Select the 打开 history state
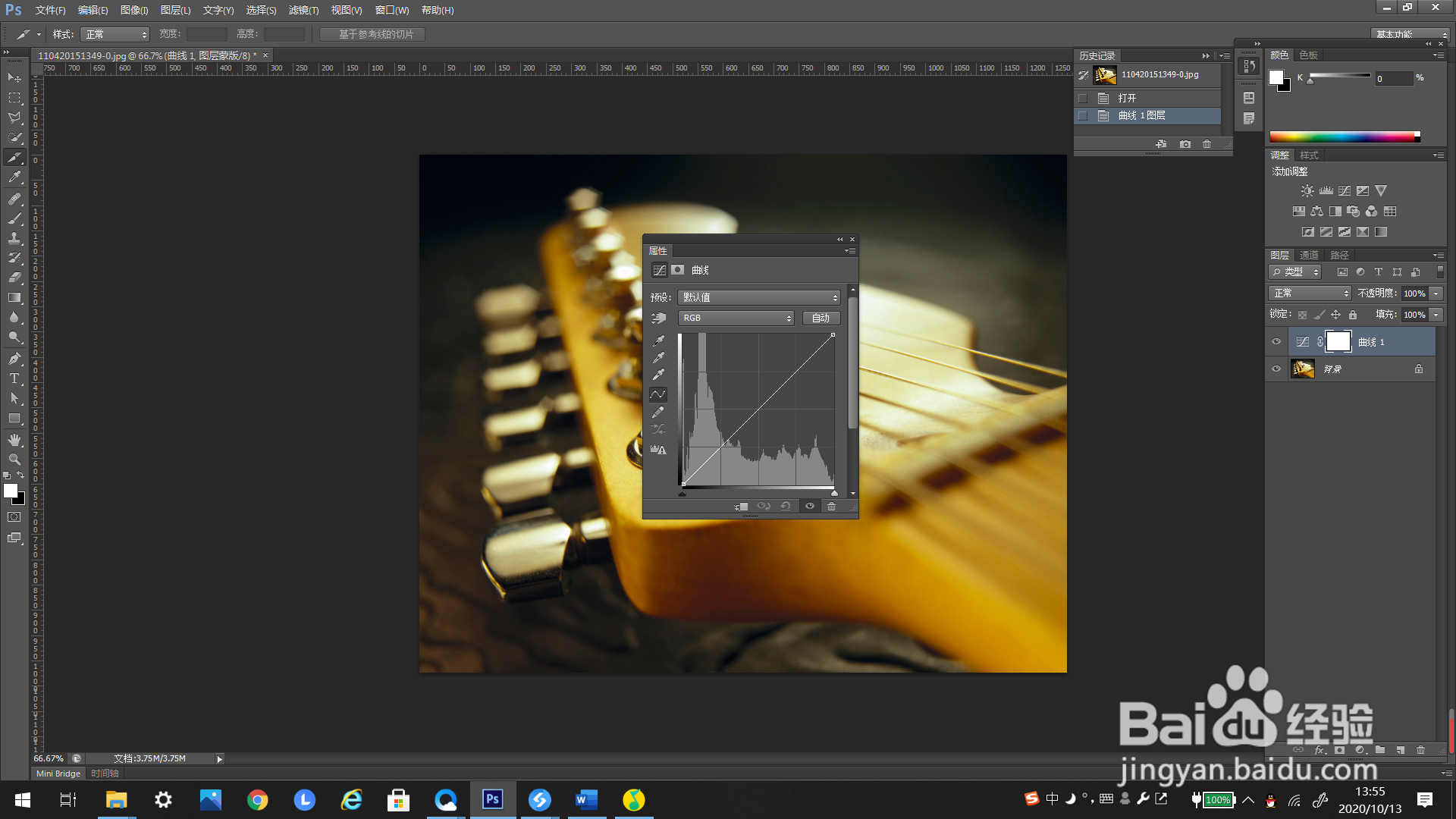This screenshot has height=819, width=1456. [x=1127, y=99]
